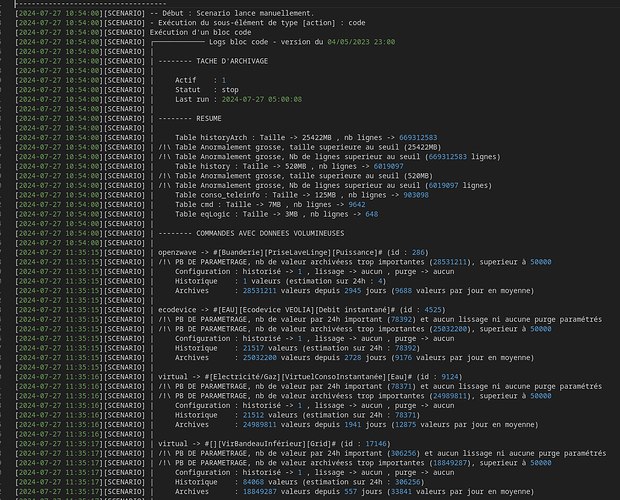Click '1941' jours value
This screenshot has width=620, height=500.
[x=352, y=425]
